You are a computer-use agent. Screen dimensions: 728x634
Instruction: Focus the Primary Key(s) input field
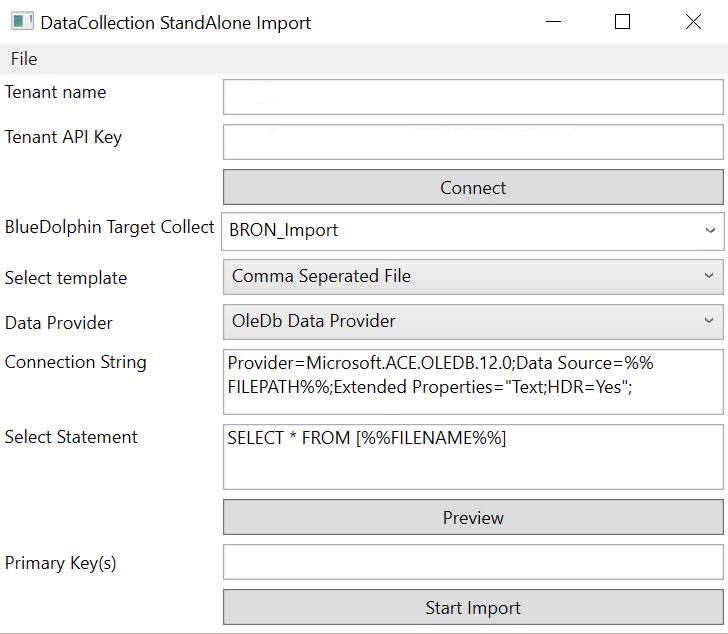473,562
